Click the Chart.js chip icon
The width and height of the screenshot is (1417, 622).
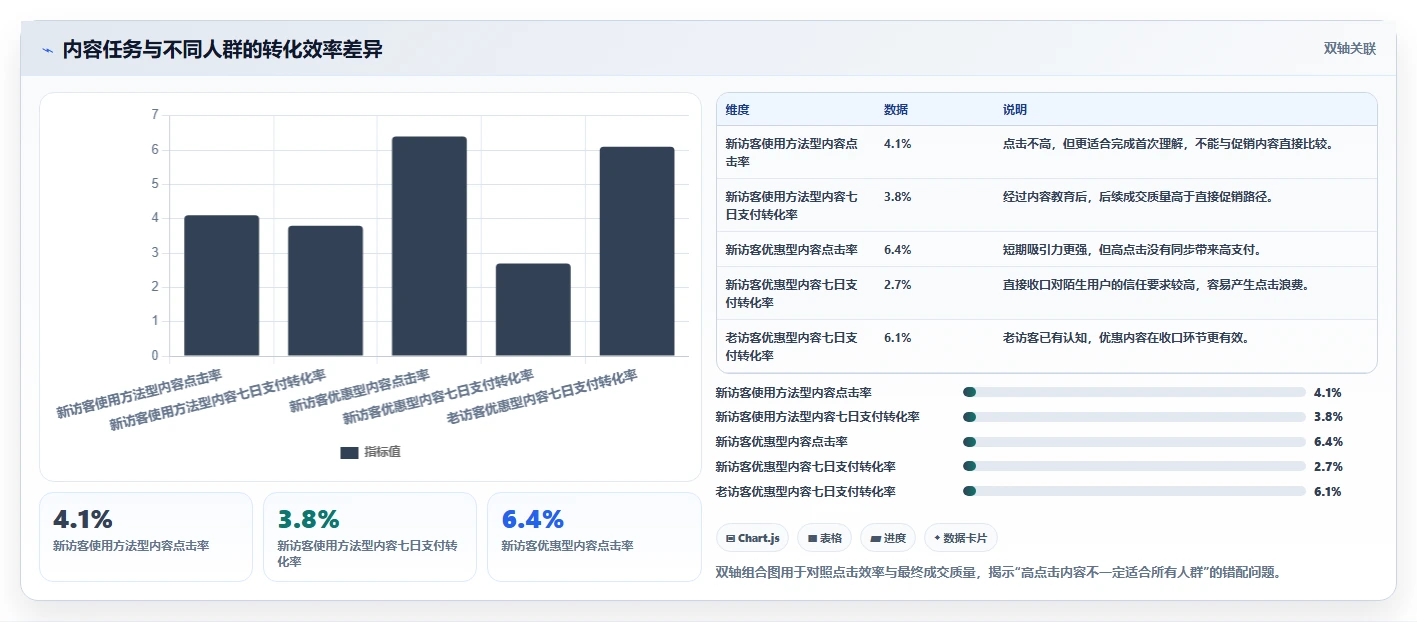point(731,539)
